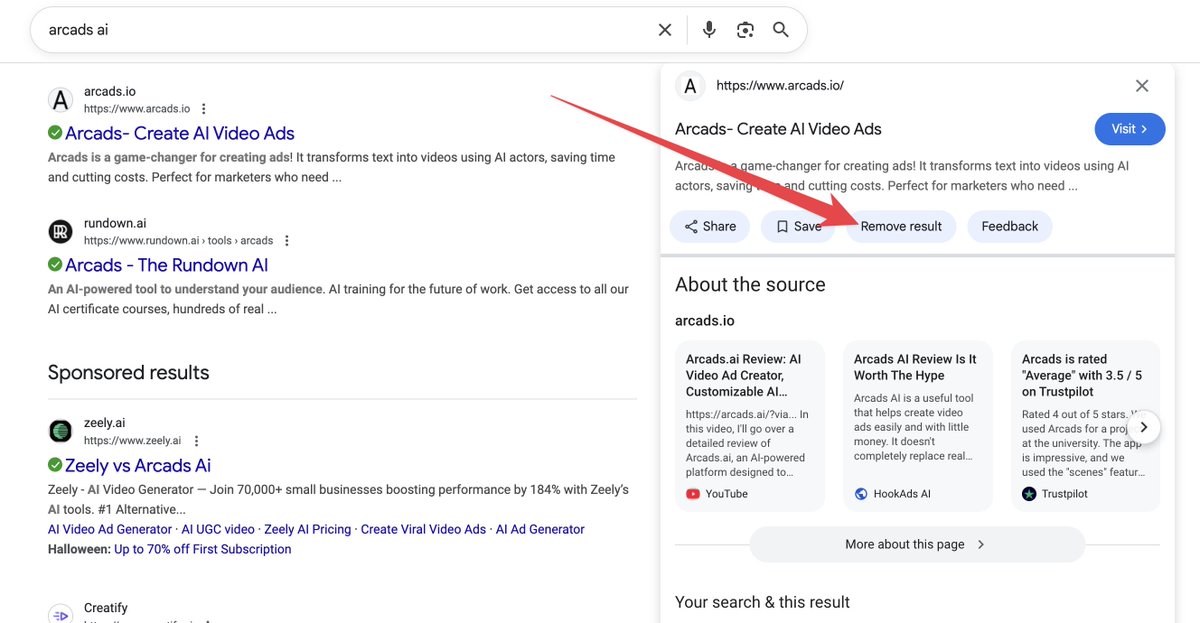
Task: Click the https://www.zeely.ai URL text
Action: pos(132,441)
